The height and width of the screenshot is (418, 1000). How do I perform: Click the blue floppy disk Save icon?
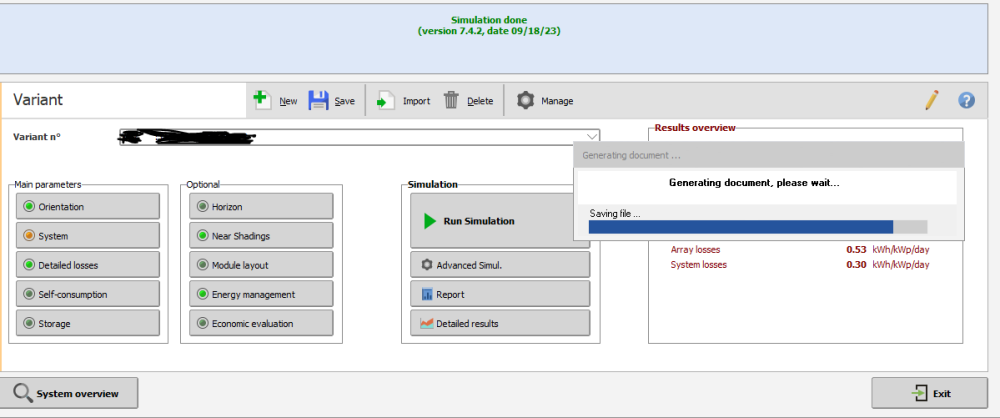[x=318, y=100]
